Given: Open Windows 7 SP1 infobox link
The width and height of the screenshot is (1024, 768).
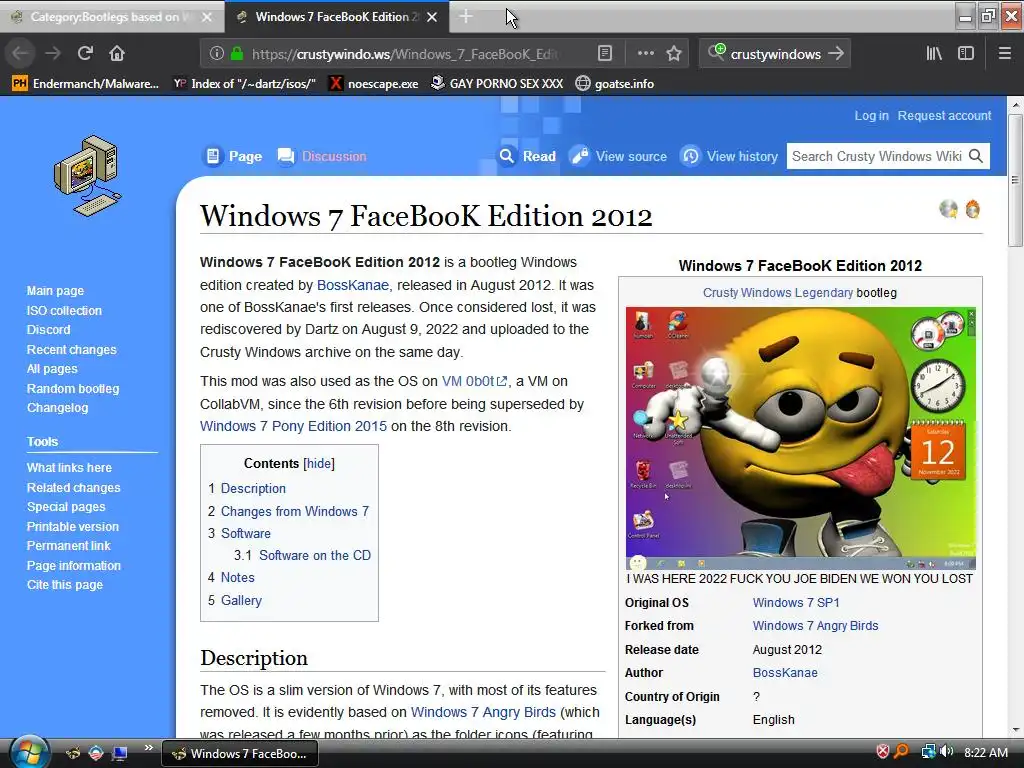Looking at the screenshot, I should 796,603.
